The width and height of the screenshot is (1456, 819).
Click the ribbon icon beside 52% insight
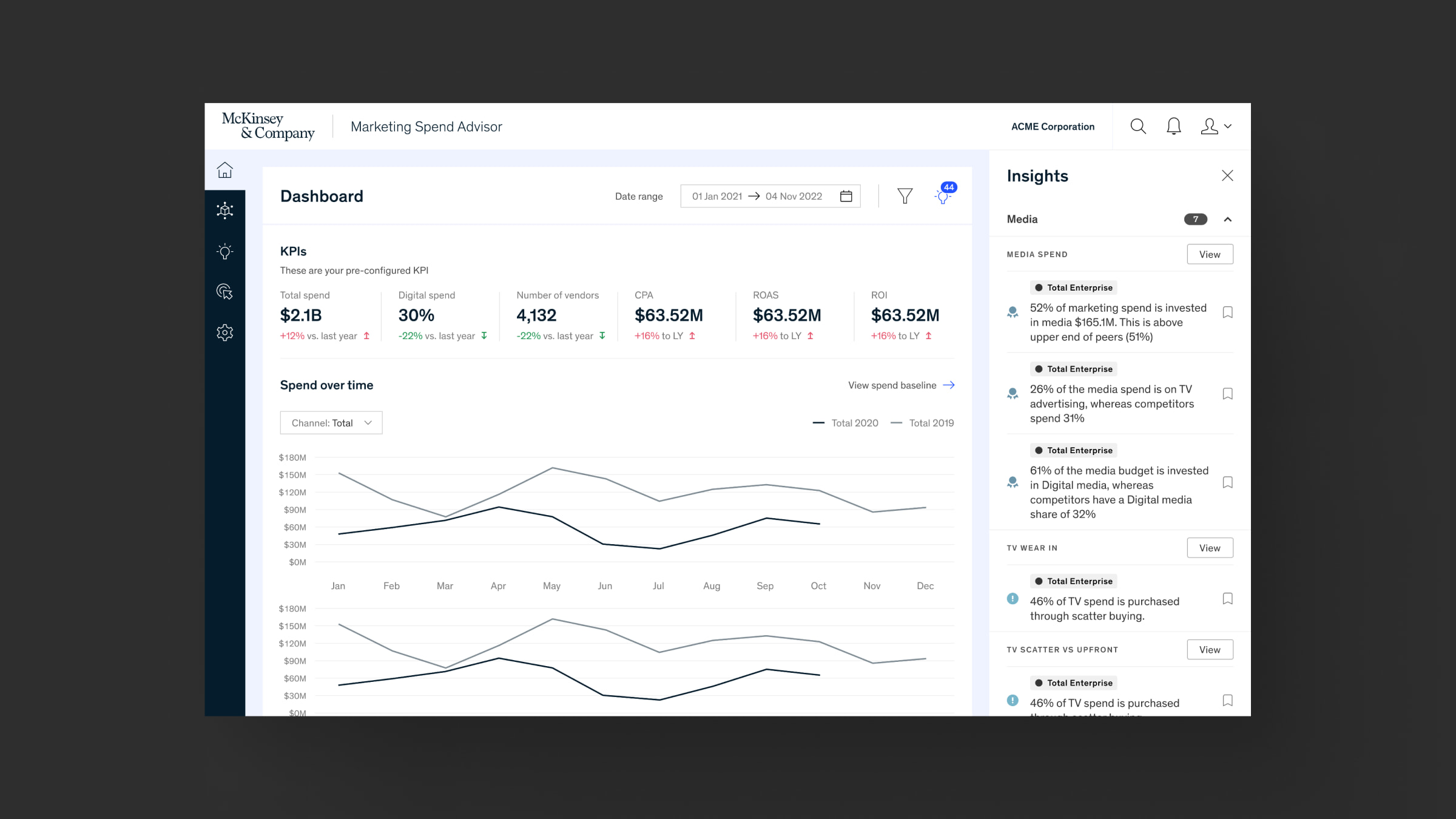click(1013, 312)
